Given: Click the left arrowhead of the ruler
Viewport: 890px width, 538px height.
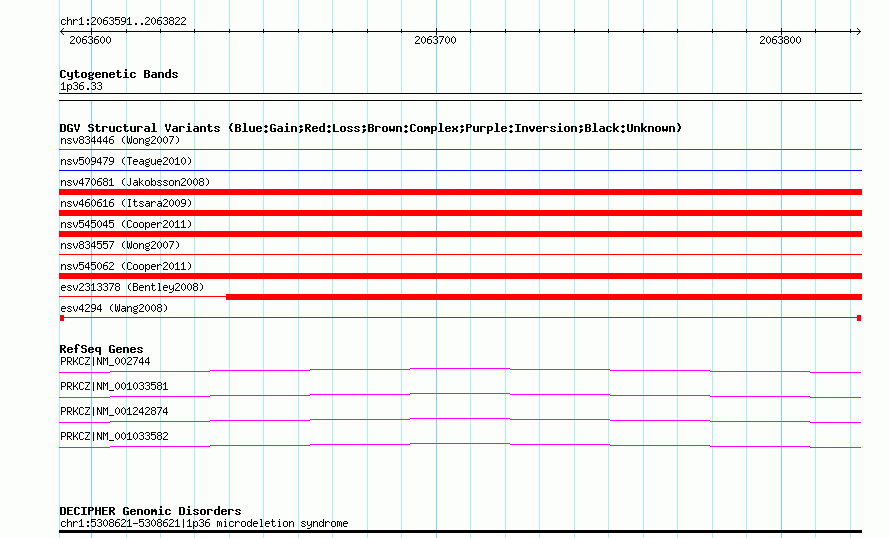Looking at the screenshot, I should [x=62, y=32].
